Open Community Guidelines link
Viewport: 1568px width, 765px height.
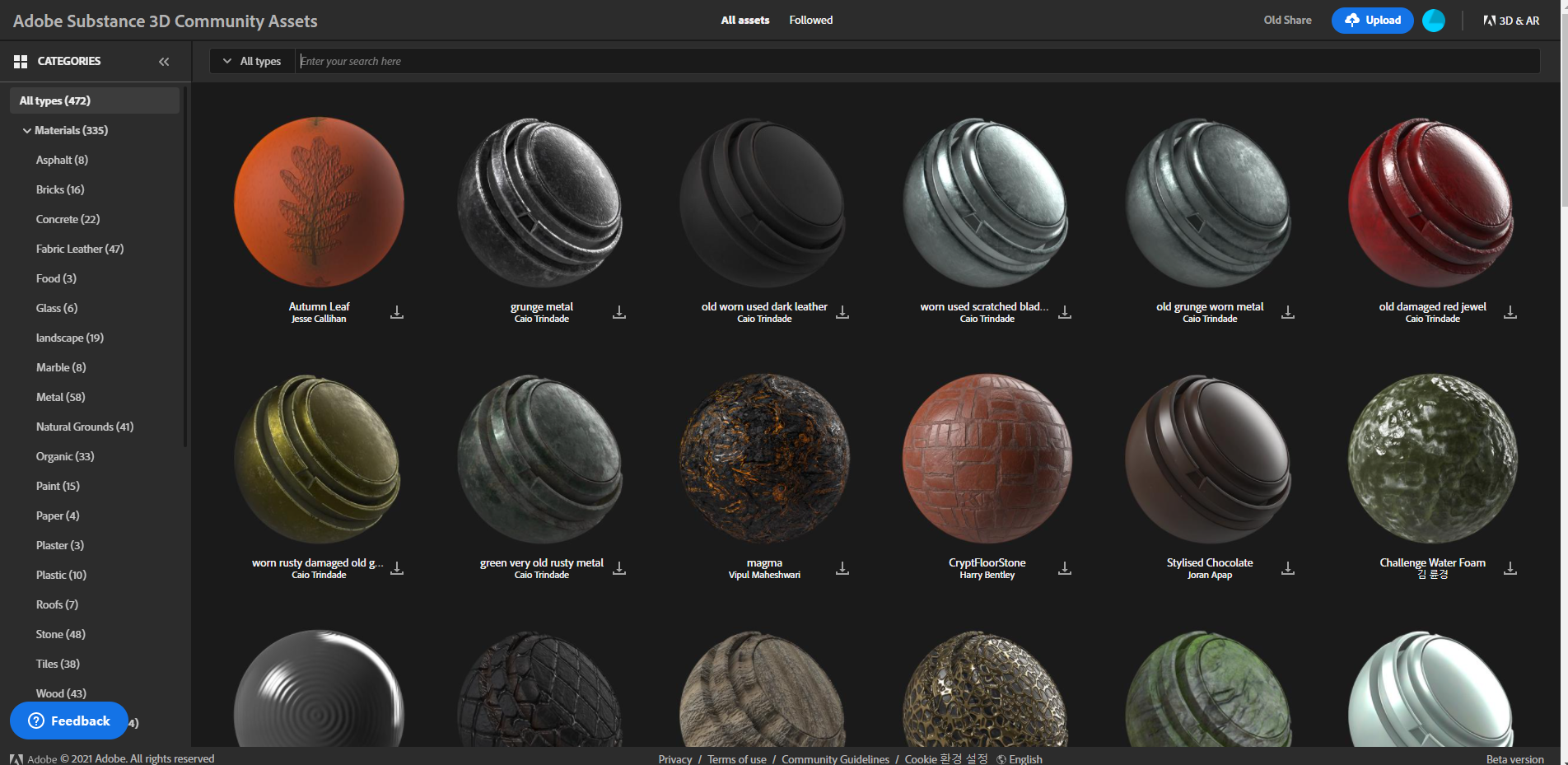tap(835, 759)
